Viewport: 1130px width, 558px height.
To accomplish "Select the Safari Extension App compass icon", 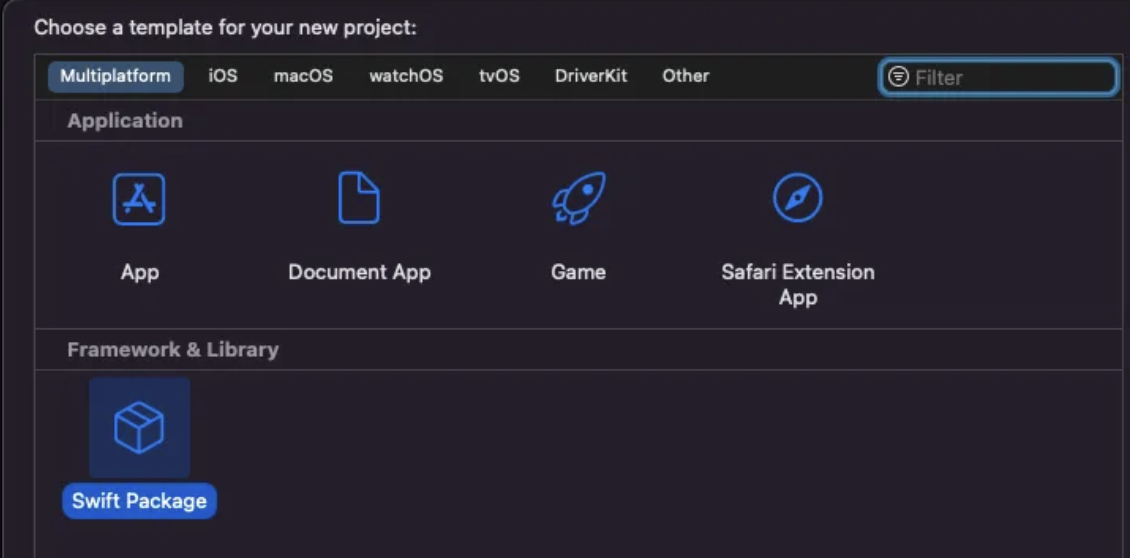I will pyautogui.click(x=797, y=198).
